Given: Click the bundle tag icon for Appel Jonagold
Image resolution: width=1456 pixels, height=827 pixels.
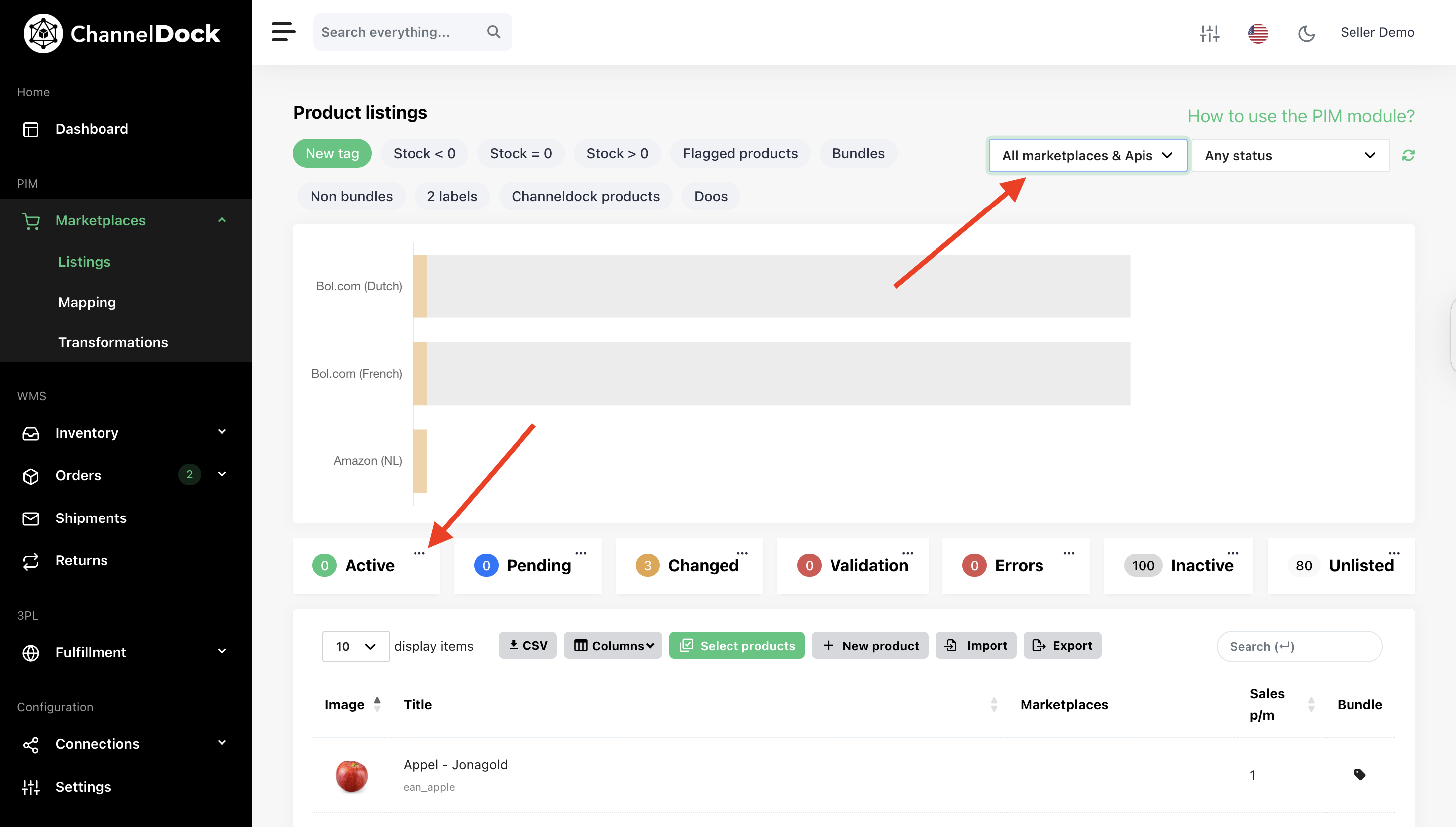Looking at the screenshot, I should (x=1359, y=774).
